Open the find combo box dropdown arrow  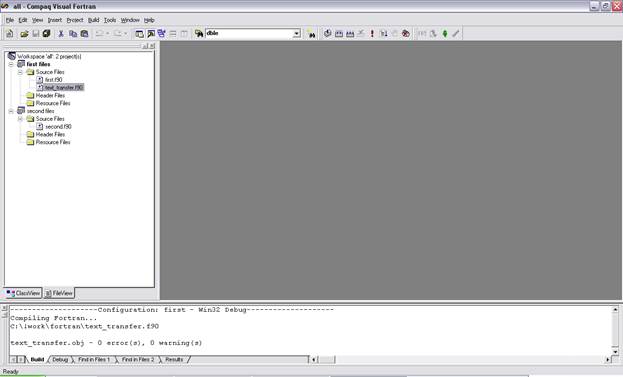tap(296, 34)
